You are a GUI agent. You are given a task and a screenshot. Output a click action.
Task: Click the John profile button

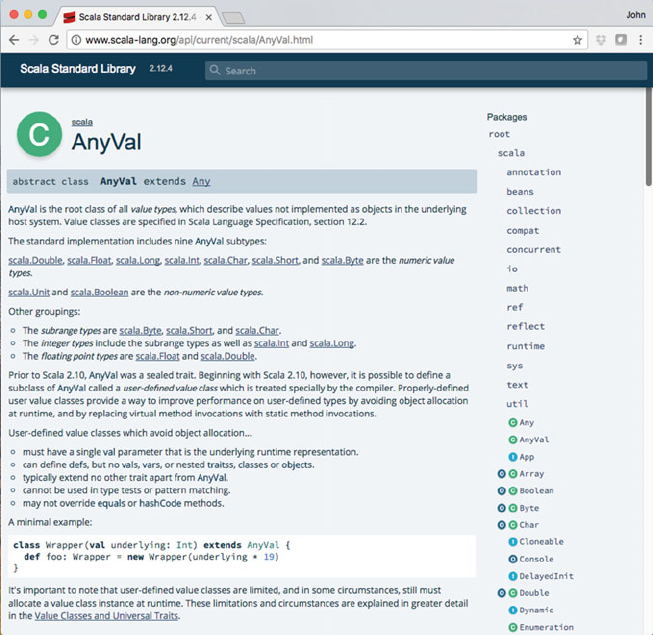[x=636, y=15]
